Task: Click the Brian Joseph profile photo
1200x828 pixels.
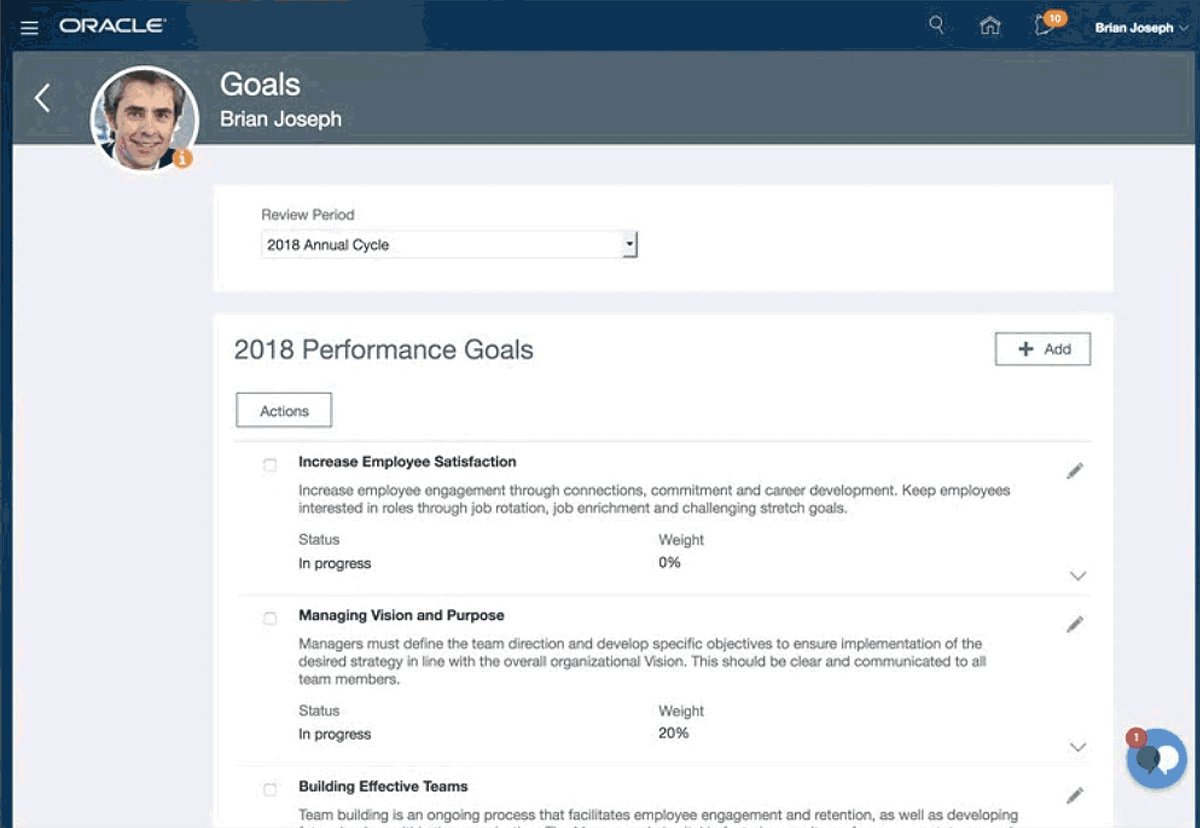Action: [x=144, y=118]
